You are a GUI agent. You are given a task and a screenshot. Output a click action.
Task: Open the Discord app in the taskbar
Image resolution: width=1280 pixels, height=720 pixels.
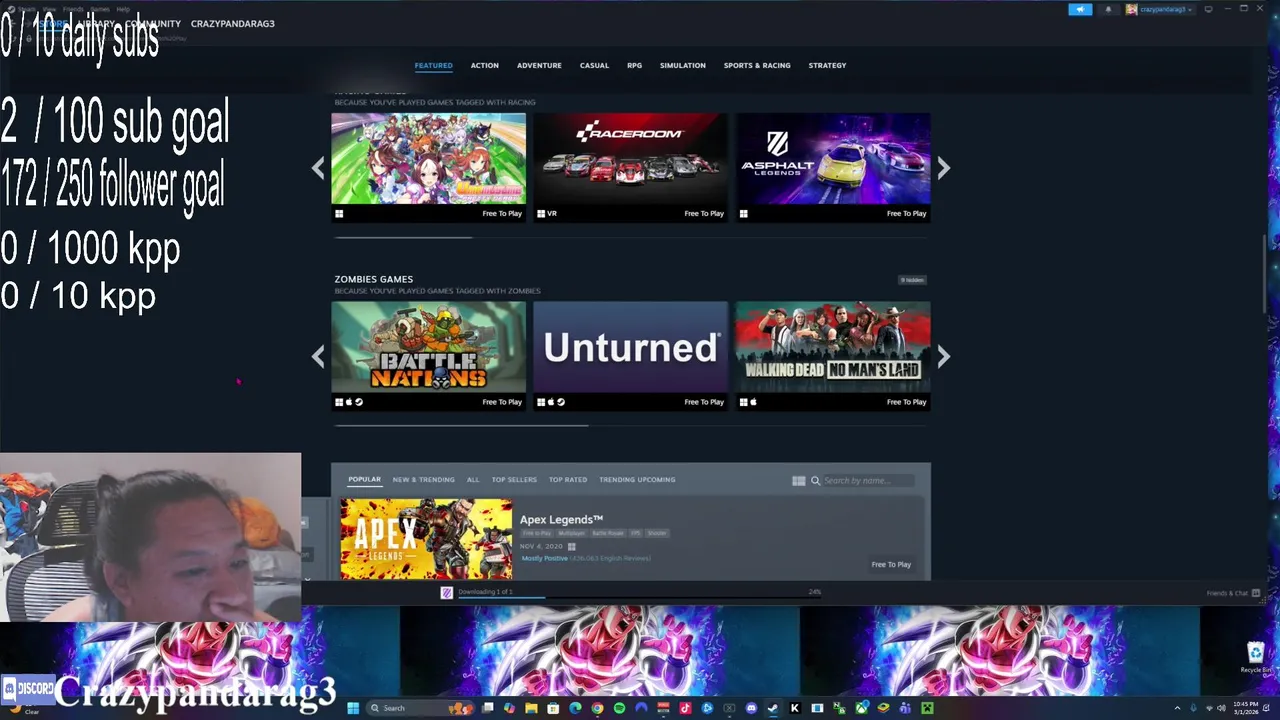(751, 708)
